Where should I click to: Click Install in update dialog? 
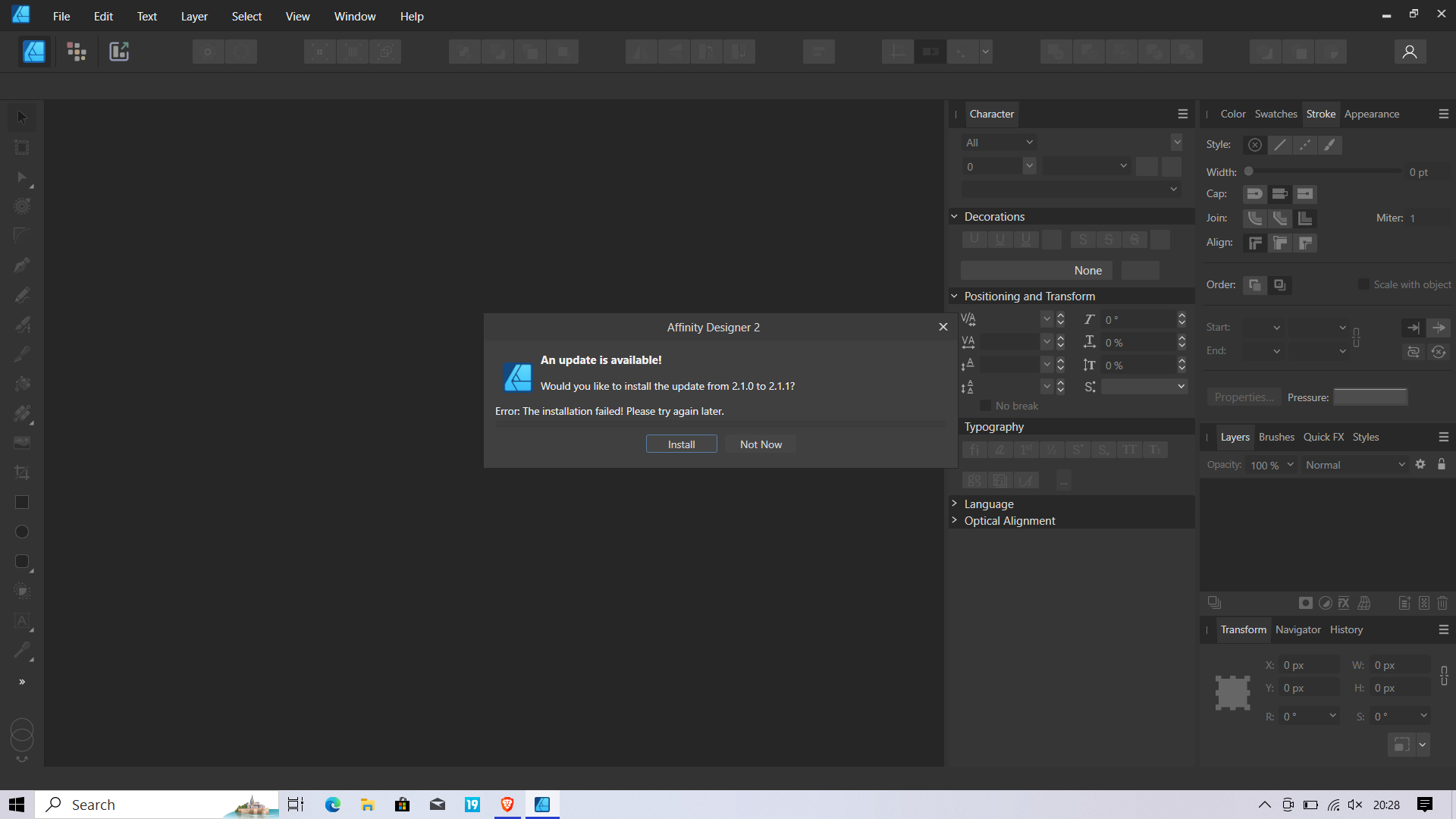coord(681,444)
